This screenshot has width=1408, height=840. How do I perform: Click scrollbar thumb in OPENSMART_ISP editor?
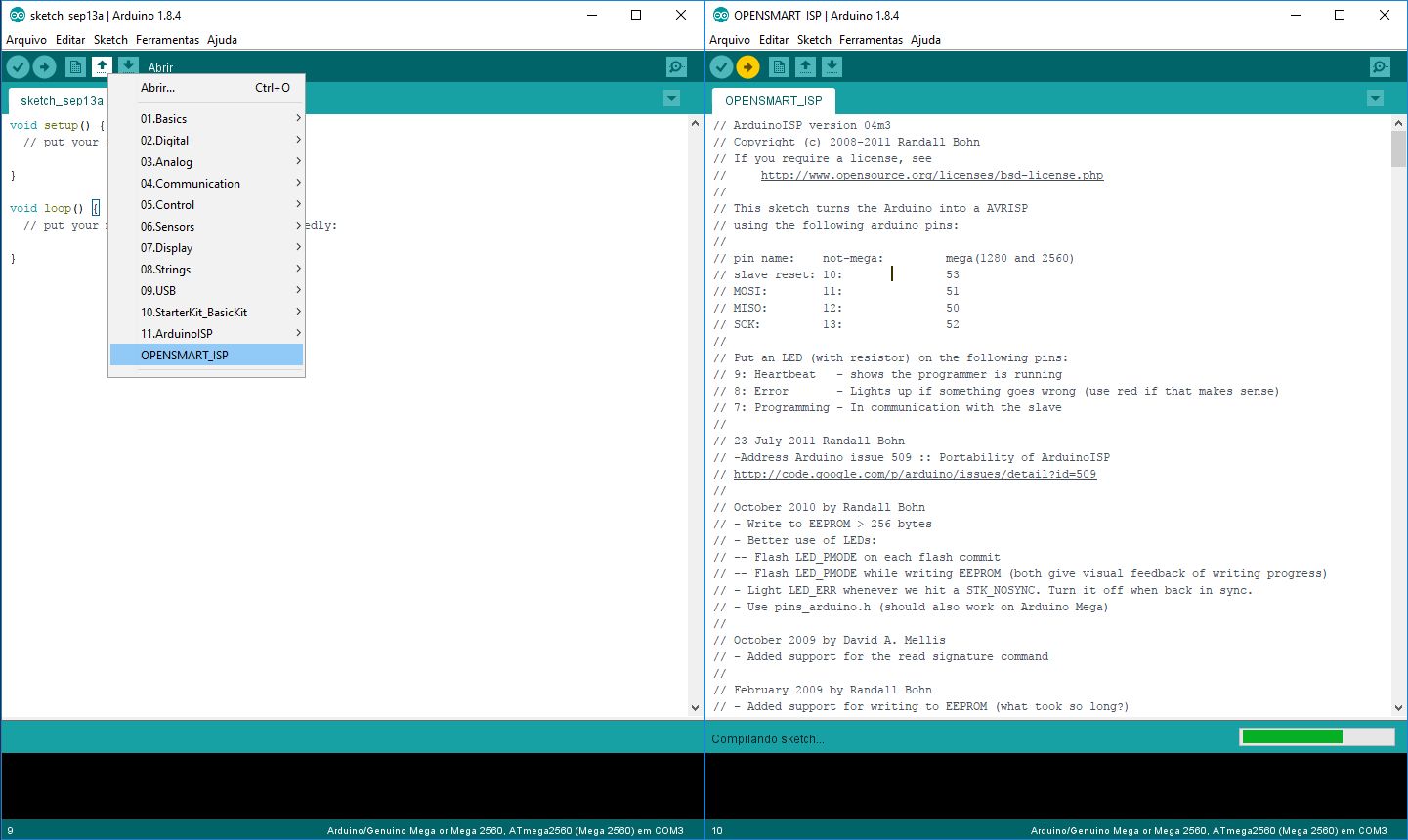pyautogui.click(x=1398, y=149)
